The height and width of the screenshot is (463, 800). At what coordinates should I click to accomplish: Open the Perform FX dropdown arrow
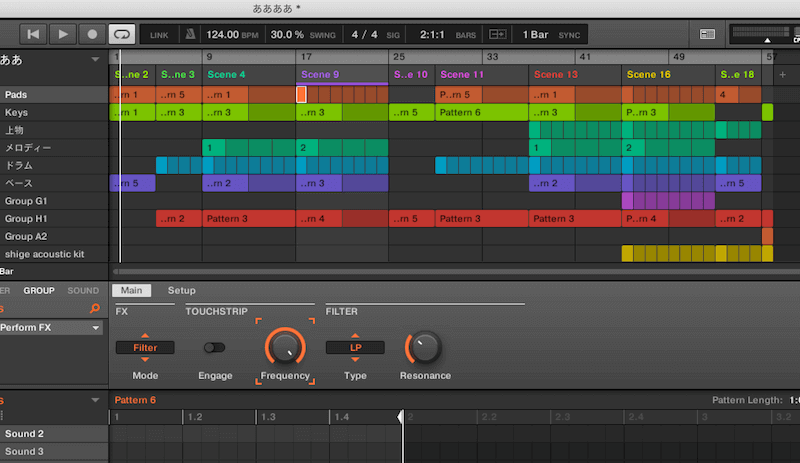point(96,328)
